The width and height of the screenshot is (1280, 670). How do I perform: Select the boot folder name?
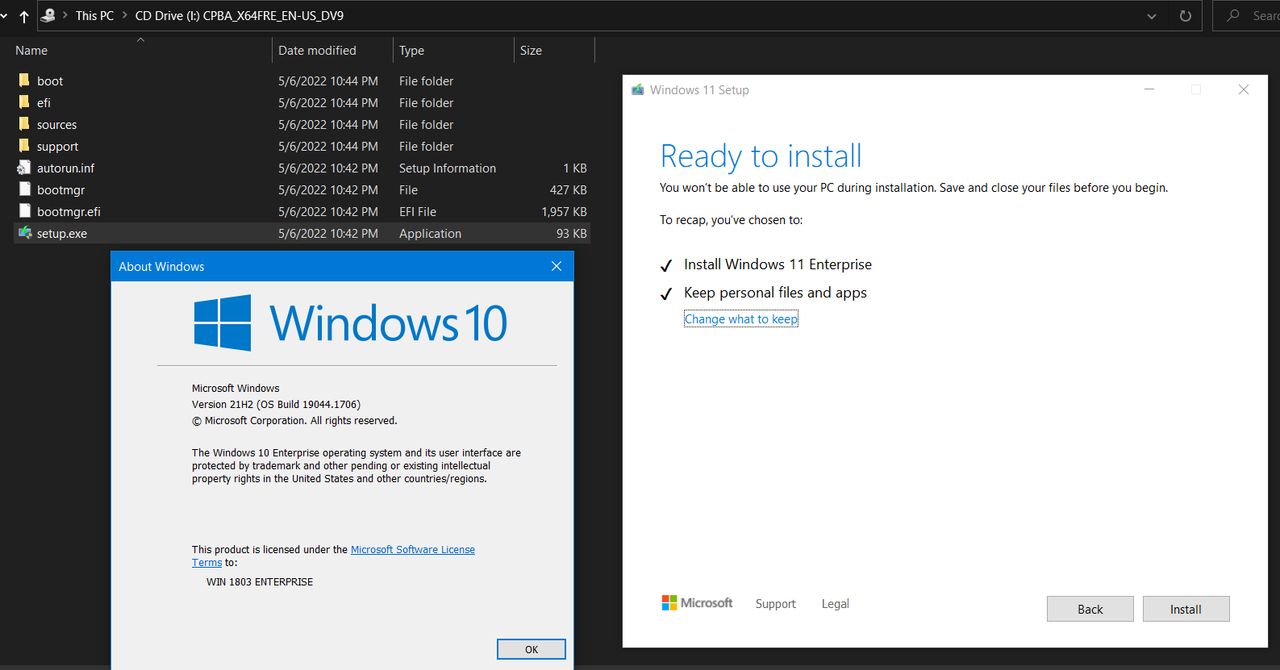(x=50, y=81)
